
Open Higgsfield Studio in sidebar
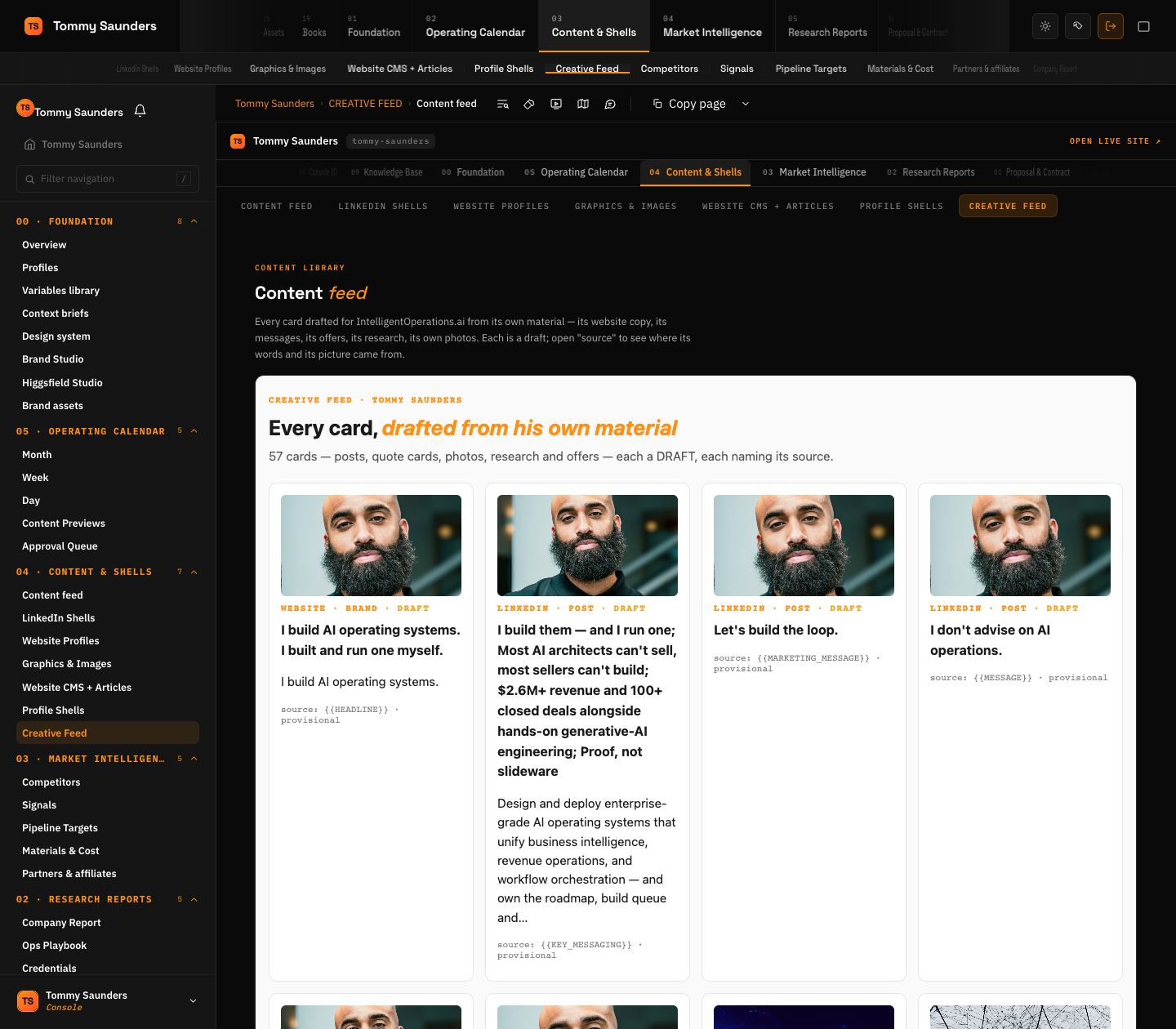point(62,383)
